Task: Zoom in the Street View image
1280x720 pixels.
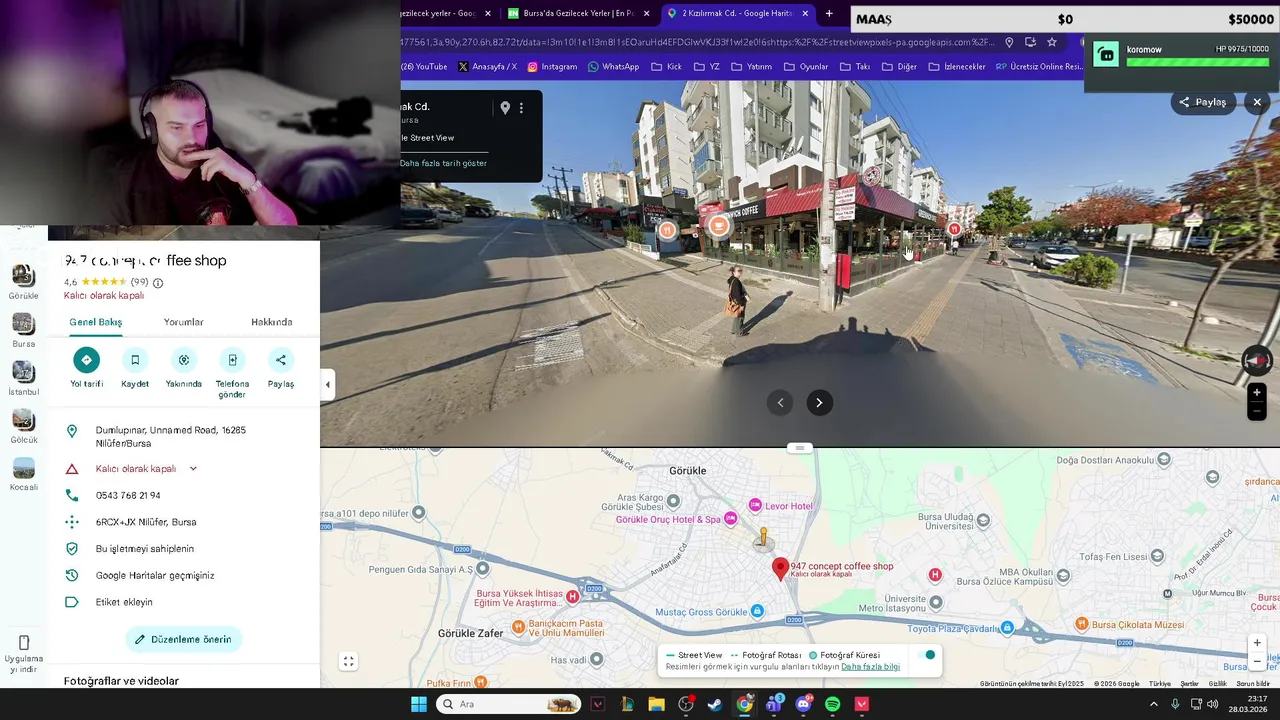Action: pos(1257,392)
